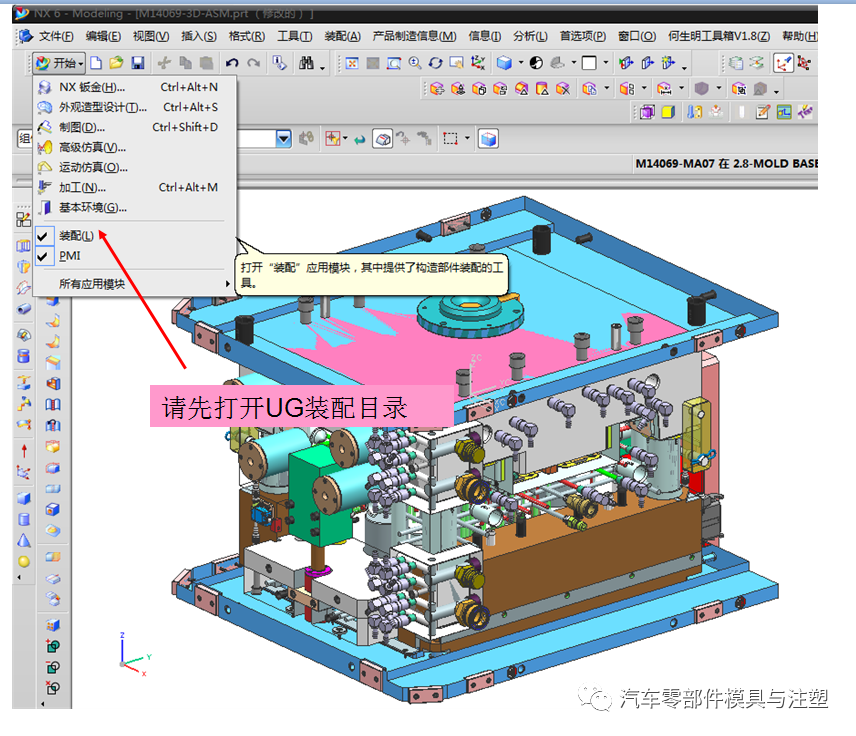Screen dimensions: 856x736
Task: Click the mold assembly model in viewport
Action: 475,448
